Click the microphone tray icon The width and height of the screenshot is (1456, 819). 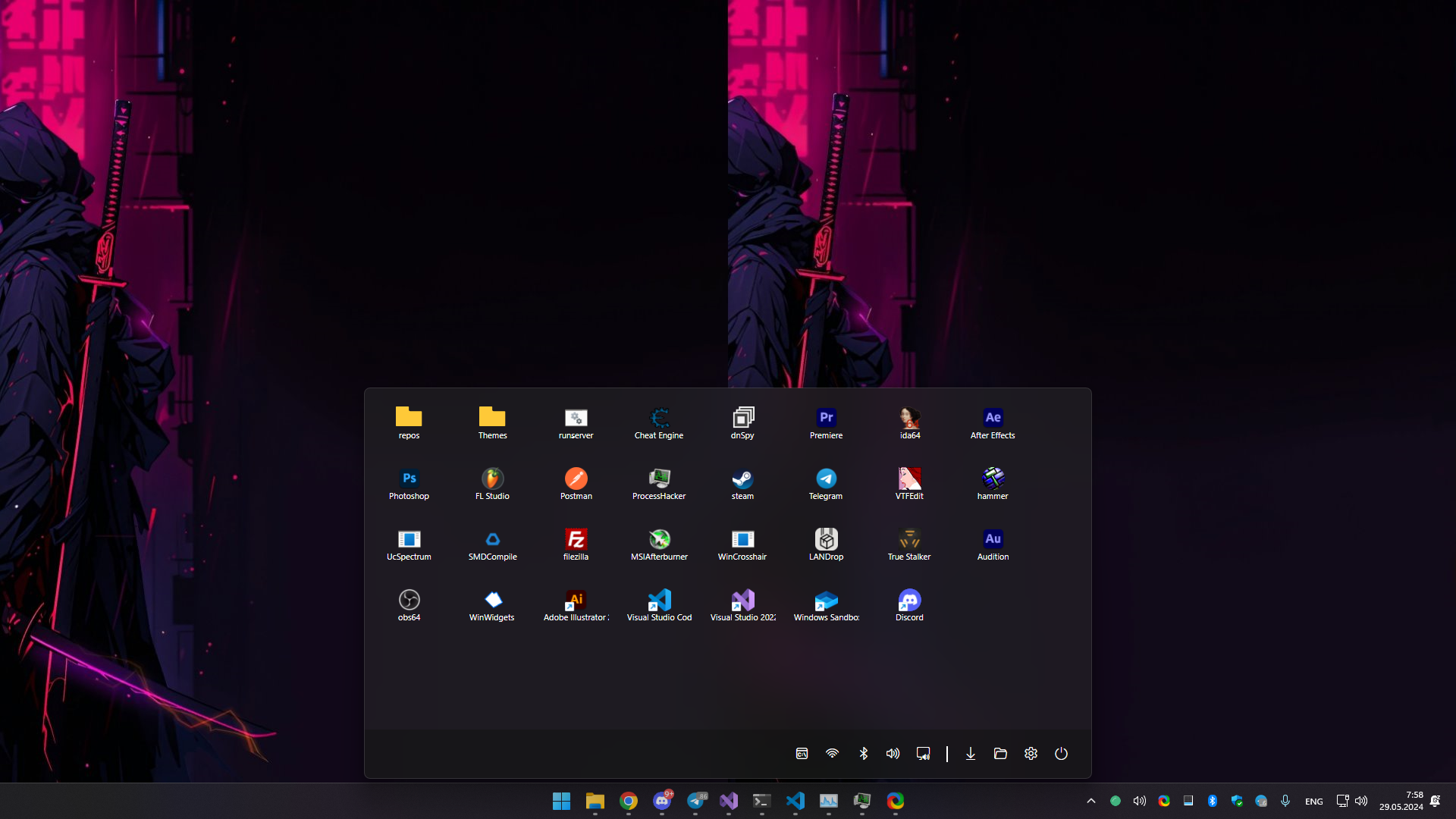[1285, 801]
